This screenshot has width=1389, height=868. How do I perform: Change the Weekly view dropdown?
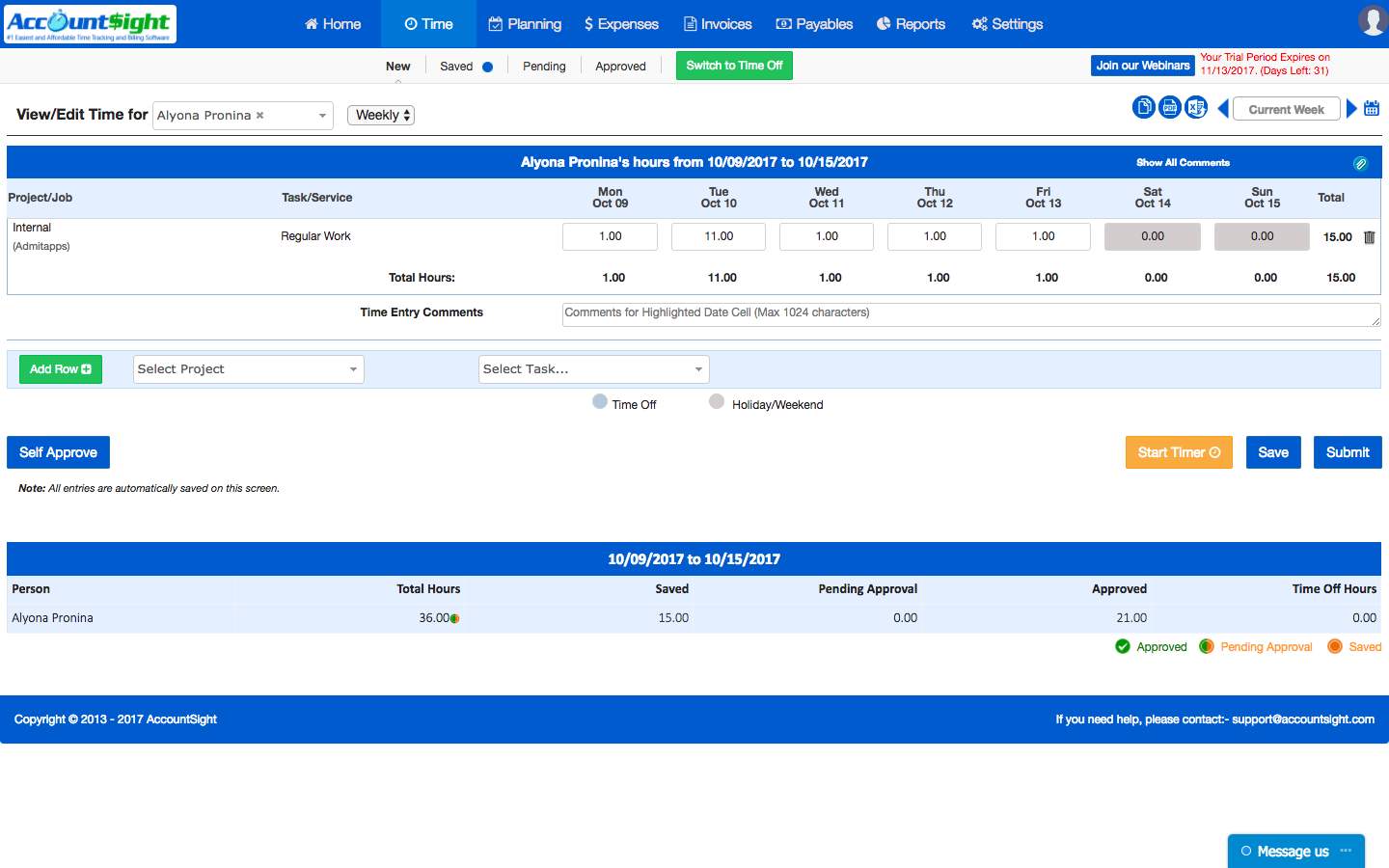click(x=381, y=115)
